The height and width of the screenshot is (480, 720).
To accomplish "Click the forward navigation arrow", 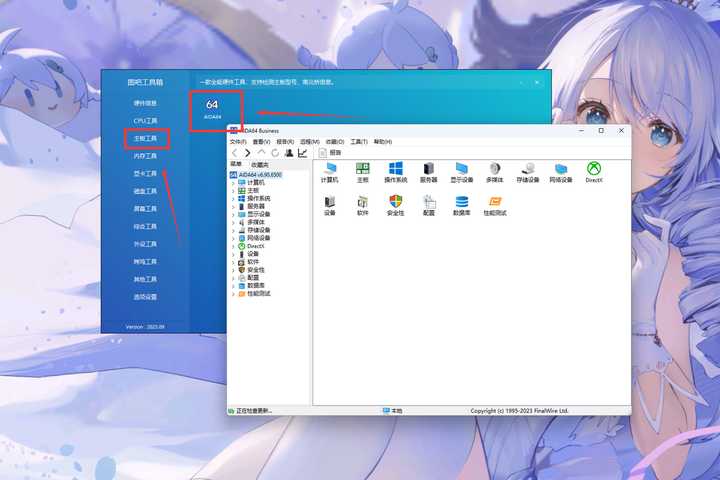I will coord(248,153).
